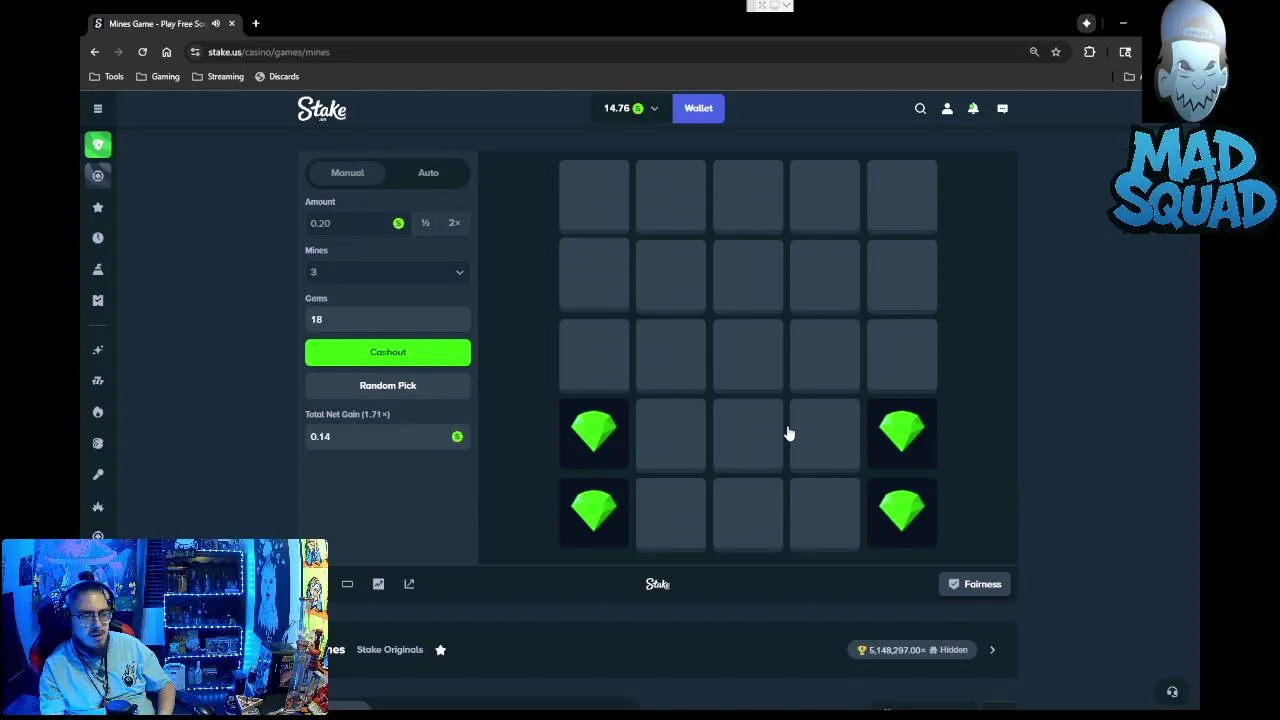The image size is (1280, 720).
Task: Mute the tab via its speaker icon
Action: 215,23
